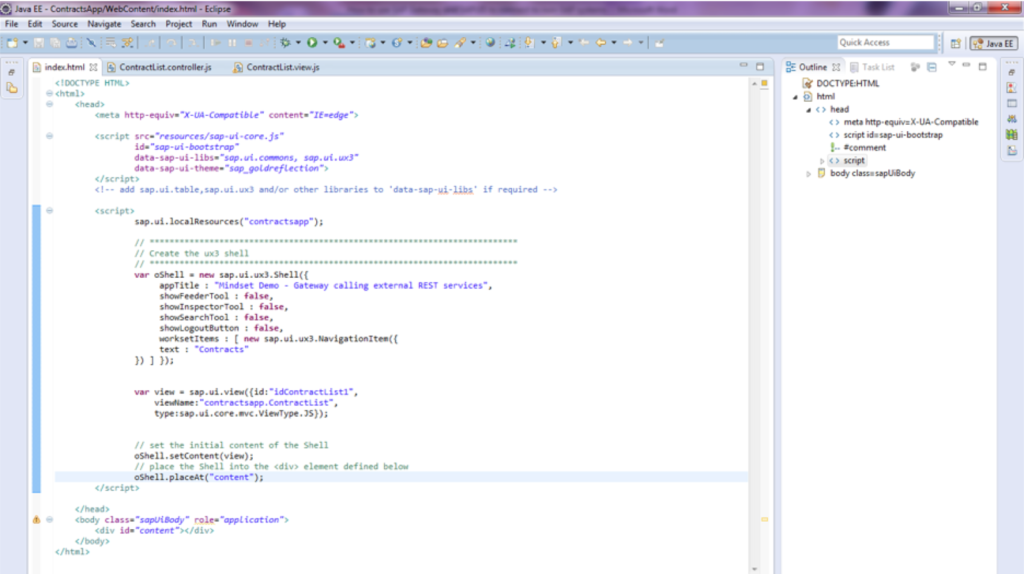The width and height of the screenshot is (1024, 574).
Task: Click the Open Web Browser globe icon
Action: coord(490,43)
